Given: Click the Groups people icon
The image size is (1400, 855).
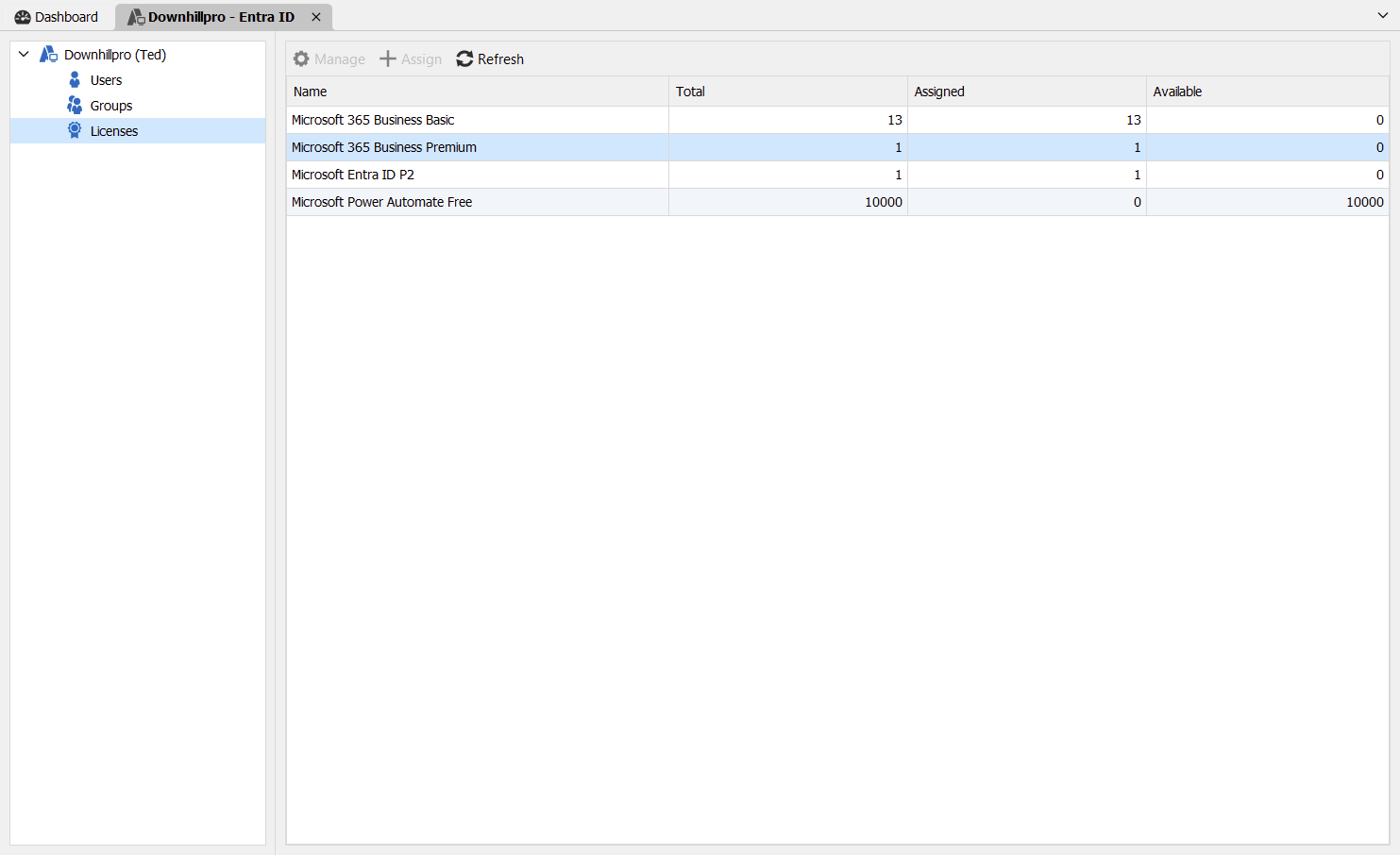Looking at the screenshot, I should coord(75,106).
